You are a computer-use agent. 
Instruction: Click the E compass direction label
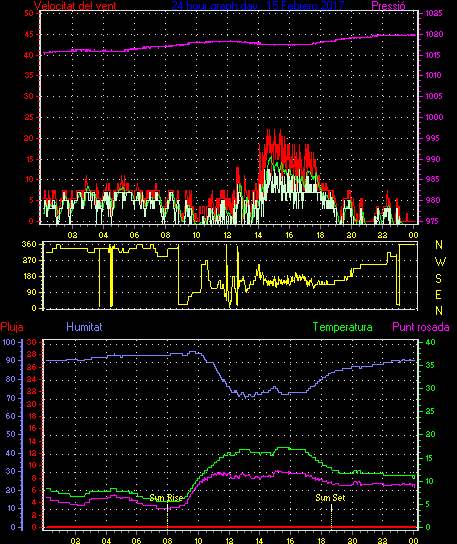(438, 295)
